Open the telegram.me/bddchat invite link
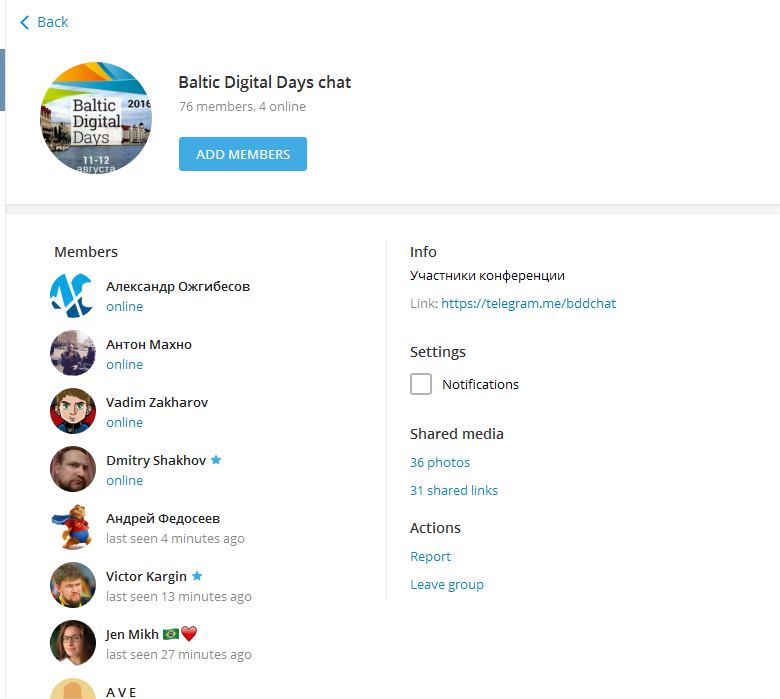This screenshot has width=780, height=699. tap(528, 303)
